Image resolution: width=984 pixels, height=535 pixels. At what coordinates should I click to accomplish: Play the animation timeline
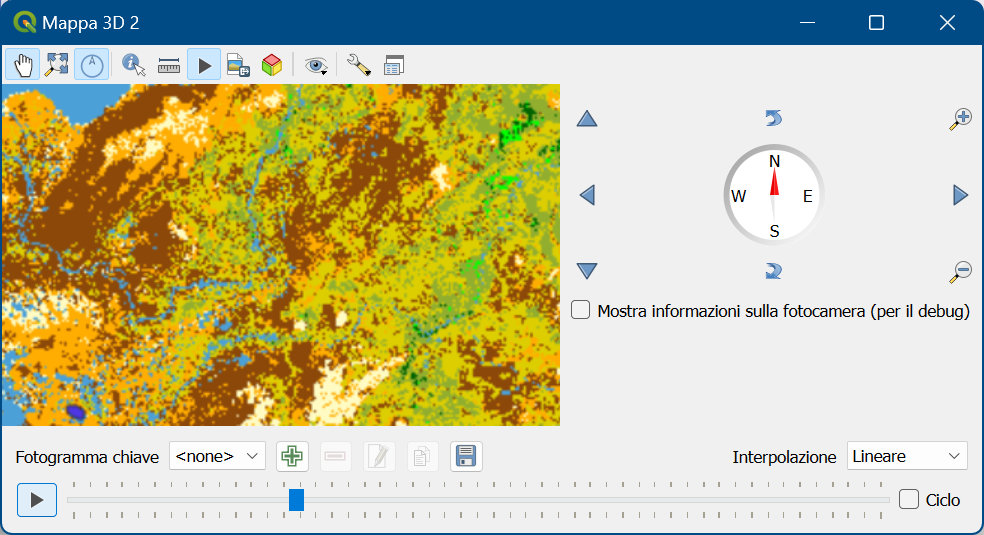[37, 500]
